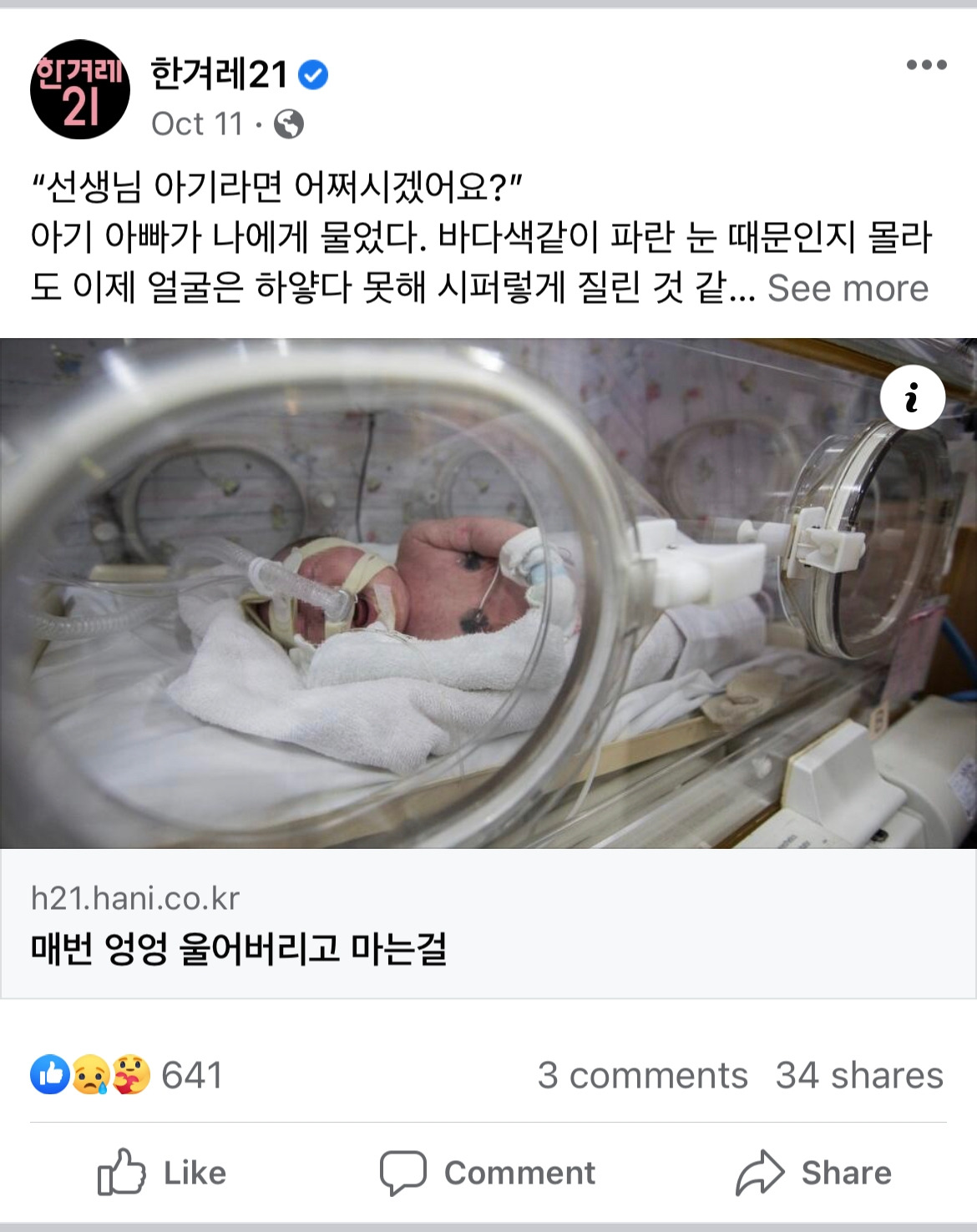Screen dimensions: 977x1232
Task: Tap the Oct 11 post timestamp
Action: coord(197,124)
